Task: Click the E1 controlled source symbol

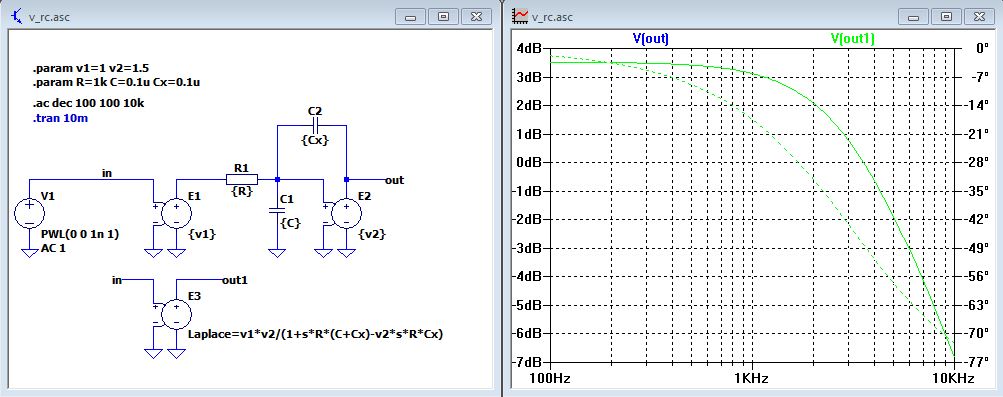Action: pos(176,213)
